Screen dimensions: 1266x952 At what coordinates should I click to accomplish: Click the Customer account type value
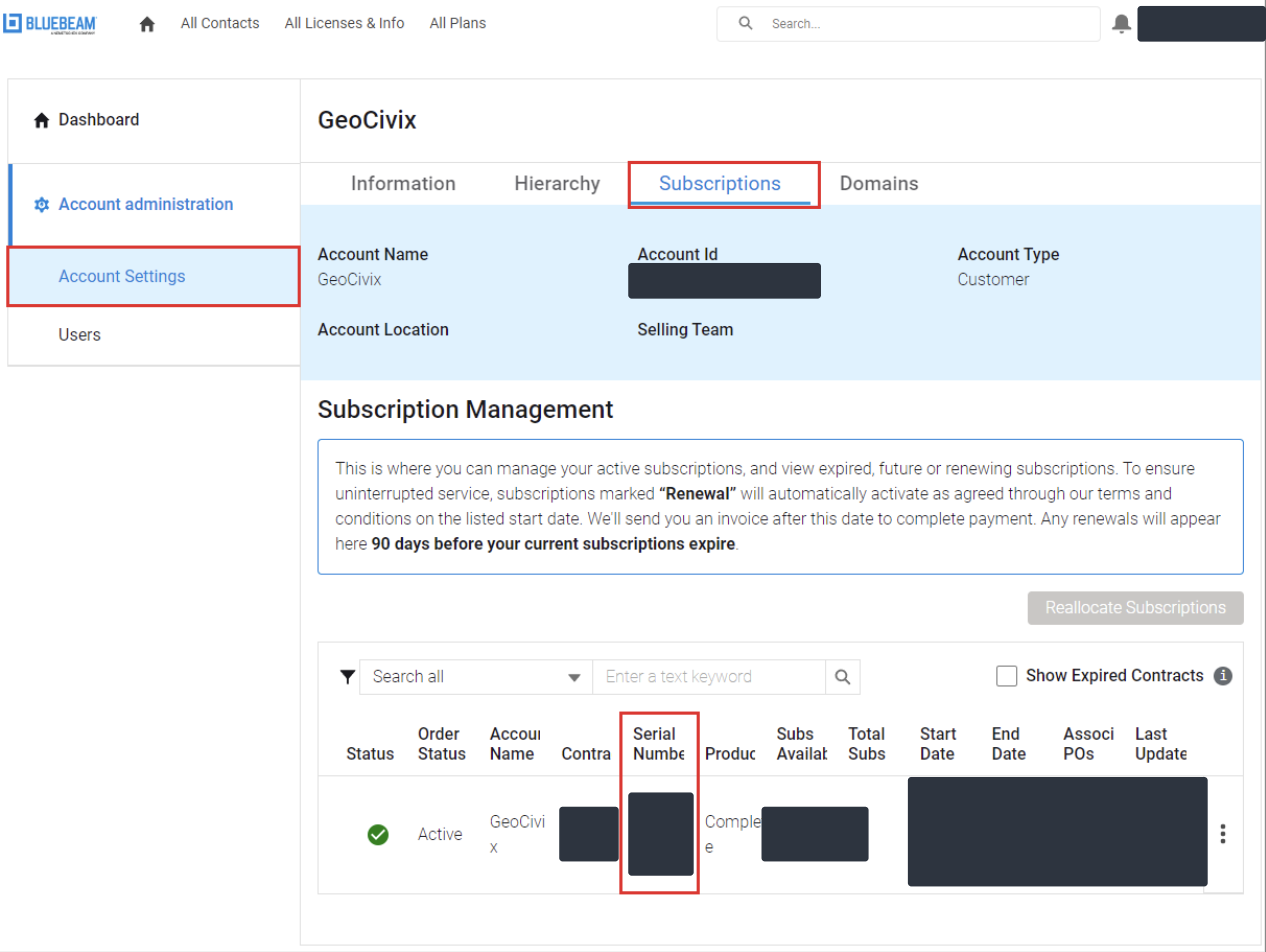(993, 280)
